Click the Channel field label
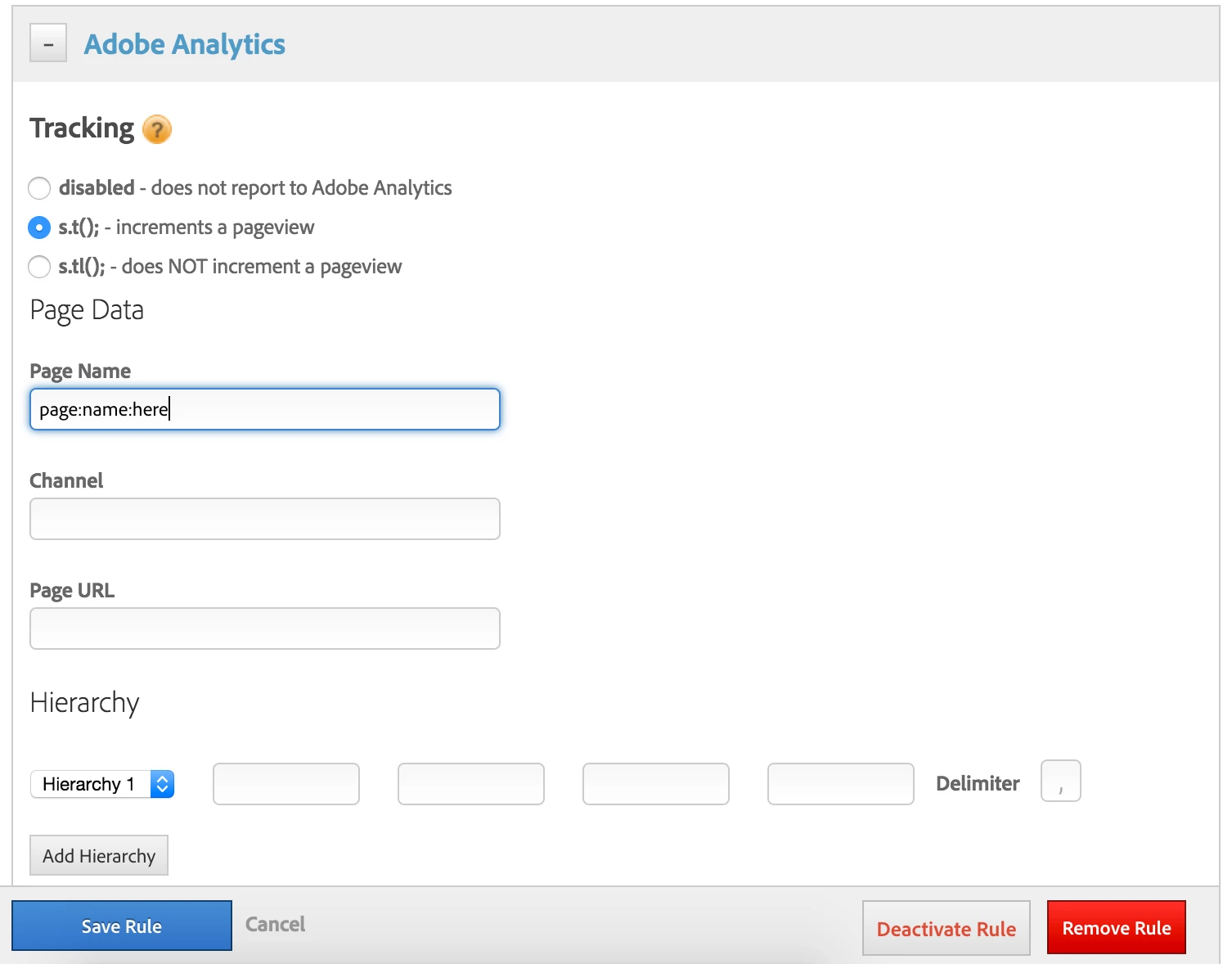 coord(66,480)
